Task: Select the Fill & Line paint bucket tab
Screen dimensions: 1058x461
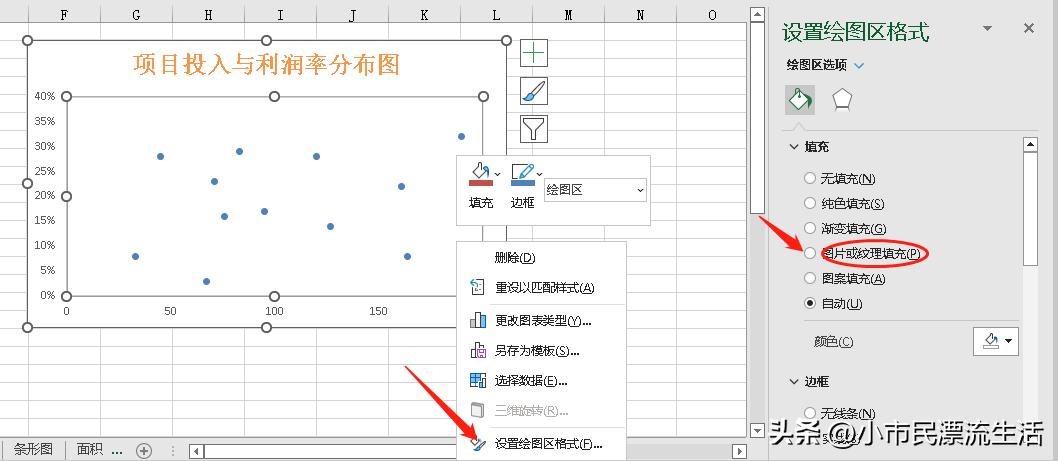Action: (800, 100)
